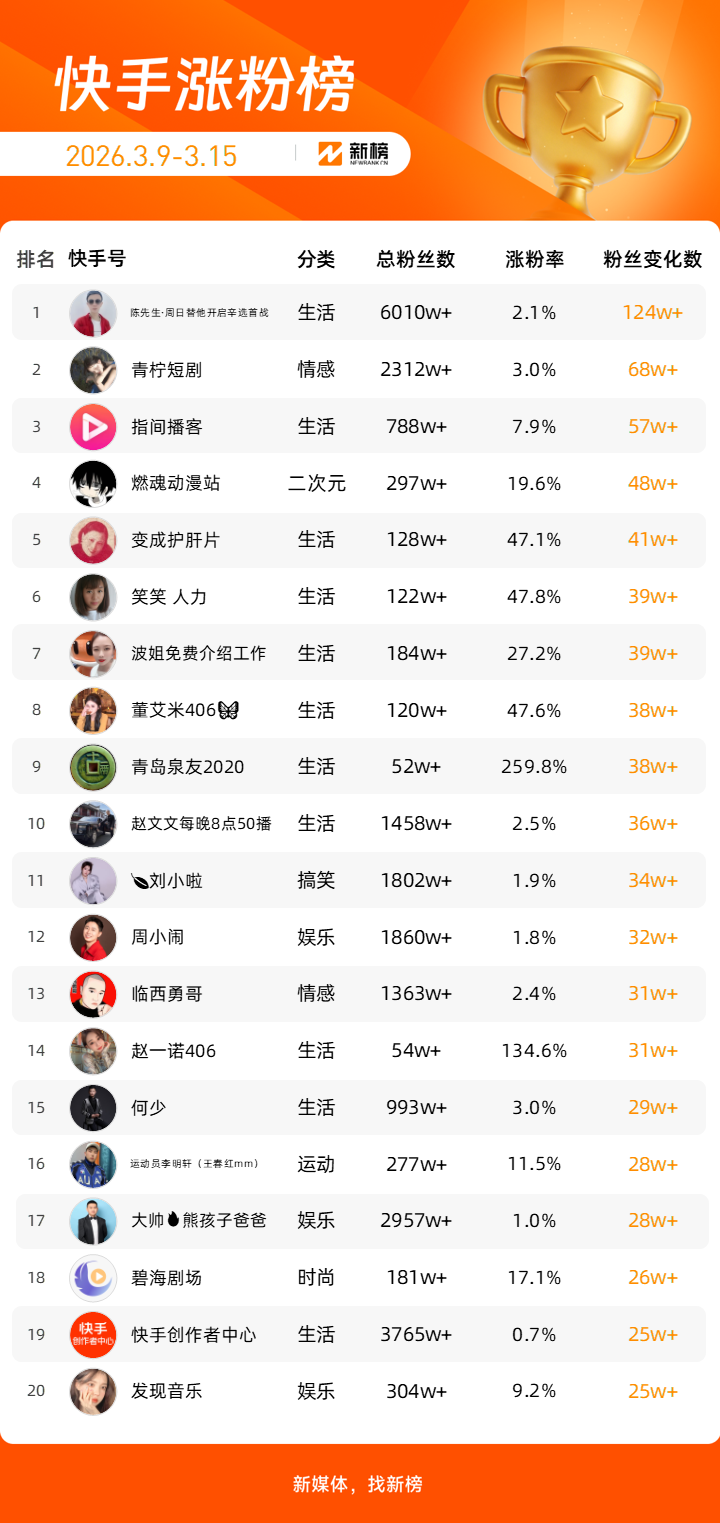Click the 青岛泉友2020 green coin avatar
This screenshot has width=720, height=1523.
tap(93, 768)
